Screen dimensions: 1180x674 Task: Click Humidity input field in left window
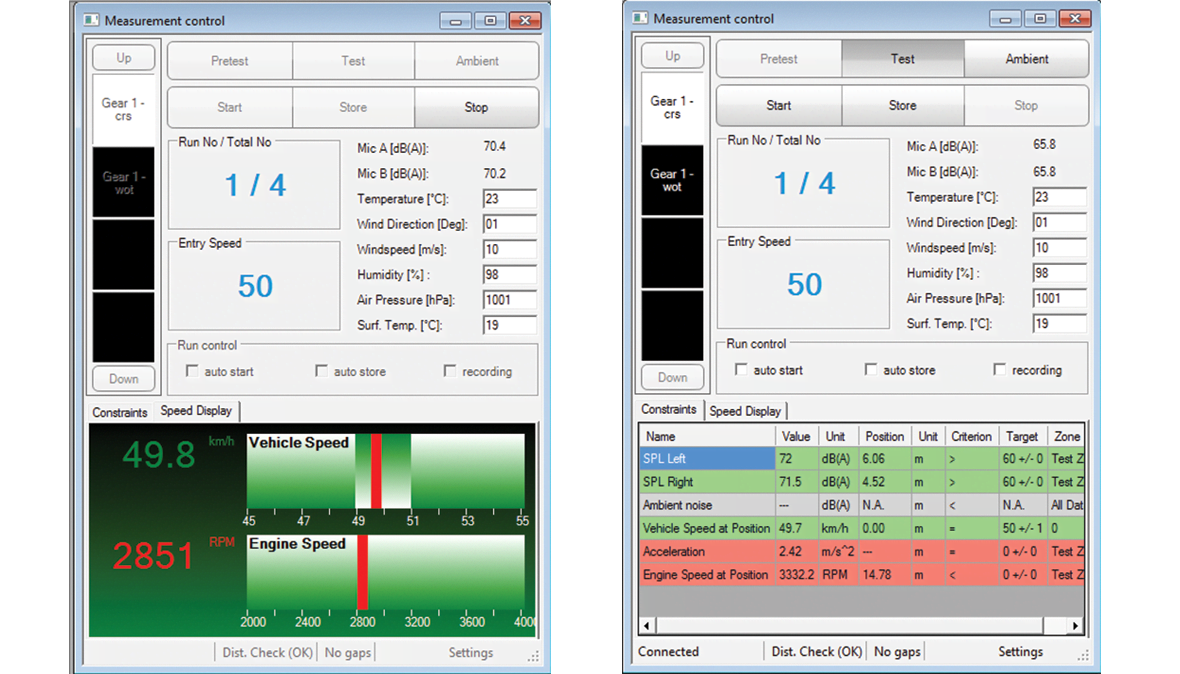coord(509,275)
